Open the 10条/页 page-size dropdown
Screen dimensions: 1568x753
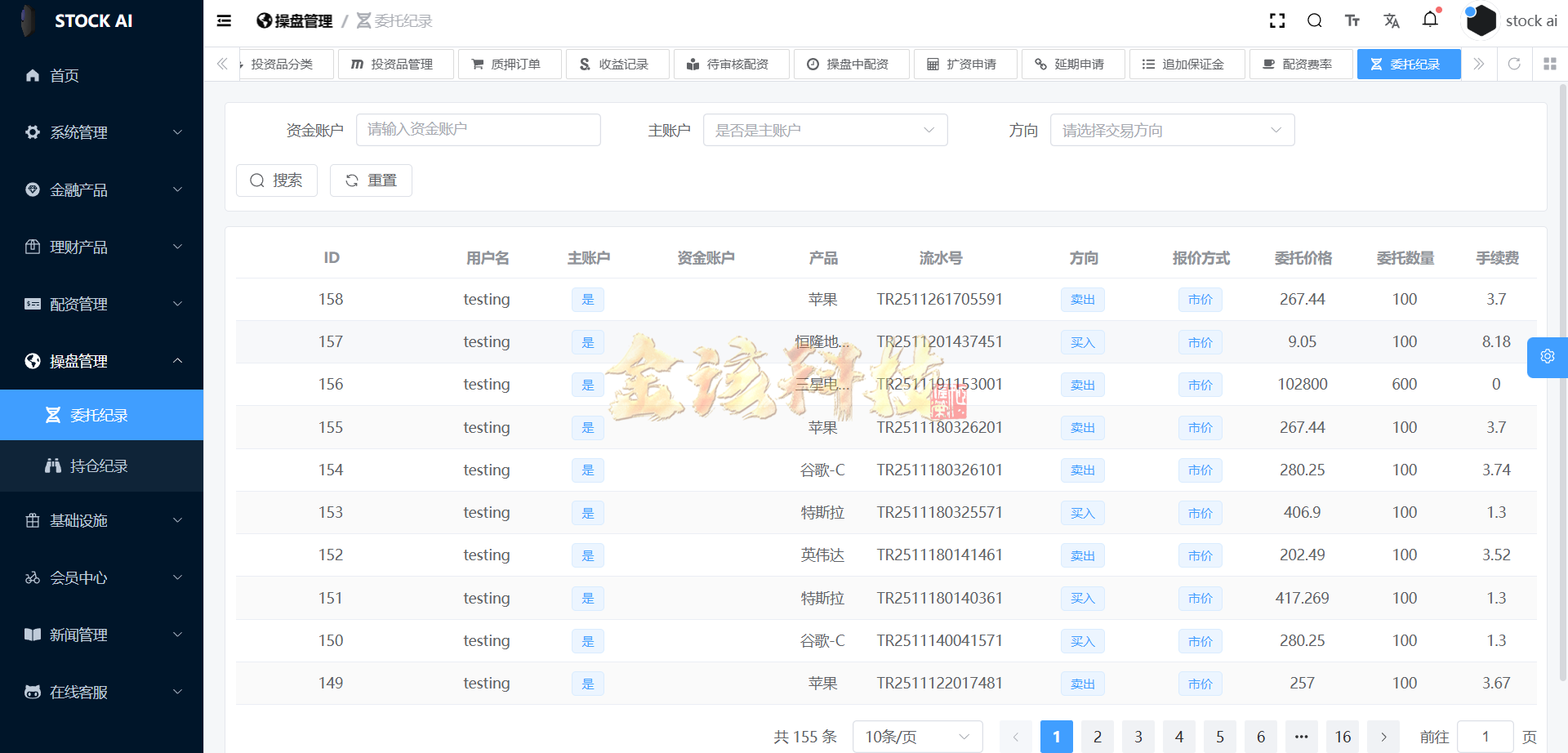916,736
